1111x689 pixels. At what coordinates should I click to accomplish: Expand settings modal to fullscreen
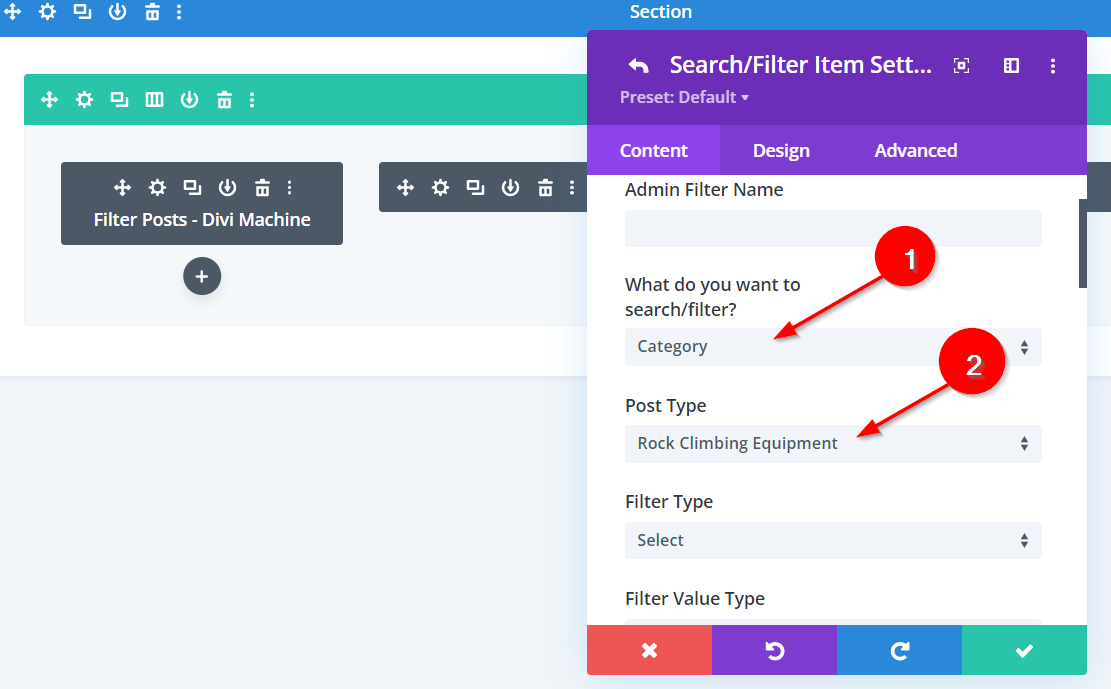pyautogui.click(x=961, y=66)
